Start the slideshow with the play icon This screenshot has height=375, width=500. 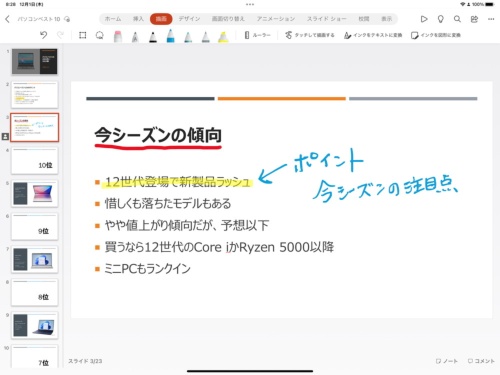pyautogui.click(x=424, y=19)
